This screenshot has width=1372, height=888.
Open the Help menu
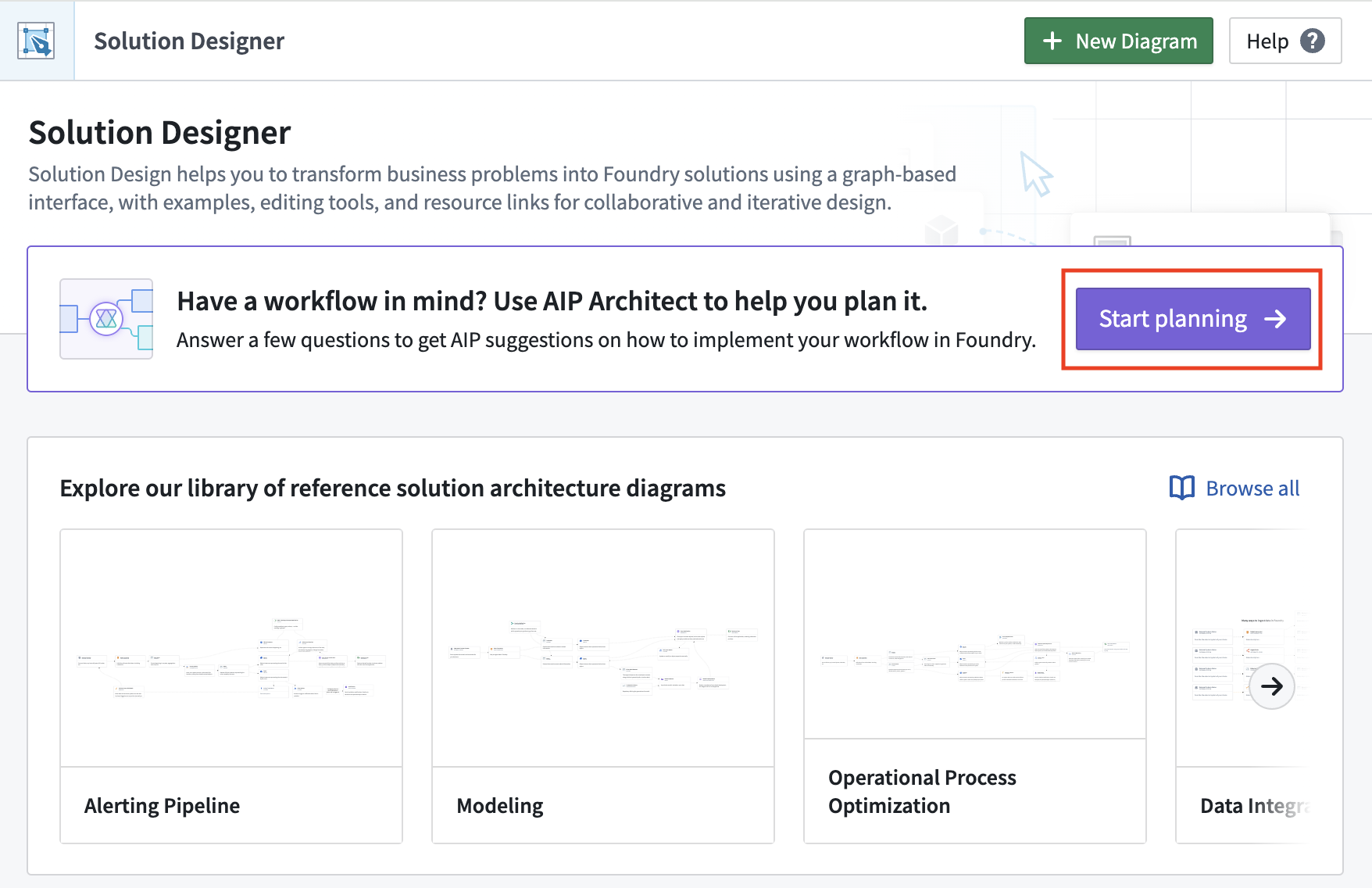click(1284, 41)
